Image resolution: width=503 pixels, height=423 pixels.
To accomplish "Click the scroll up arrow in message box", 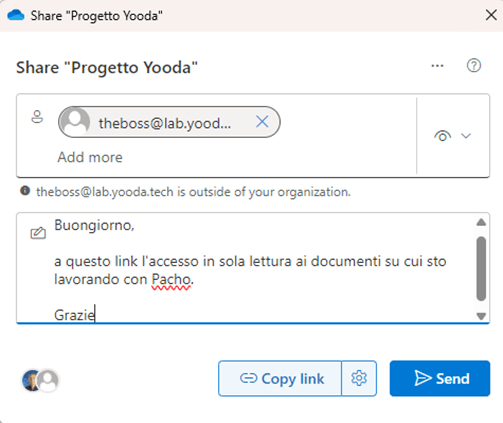I will coord(481,222).
